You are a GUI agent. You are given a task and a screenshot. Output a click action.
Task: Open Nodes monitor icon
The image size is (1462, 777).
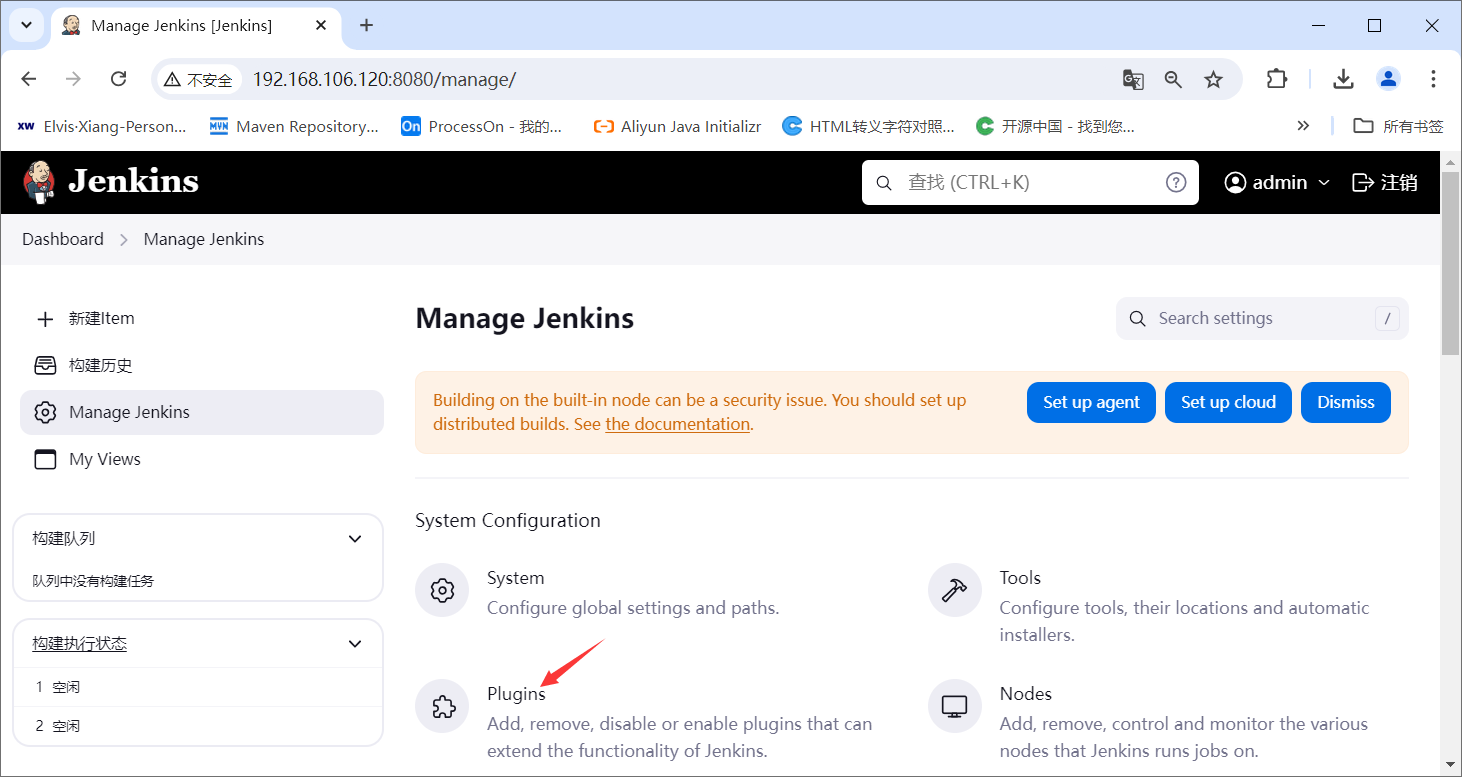coord(955,706)
